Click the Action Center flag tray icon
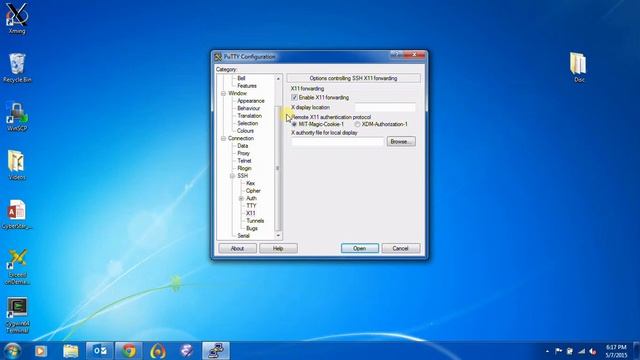Screen dimensions: 640x360 (558, 351)
